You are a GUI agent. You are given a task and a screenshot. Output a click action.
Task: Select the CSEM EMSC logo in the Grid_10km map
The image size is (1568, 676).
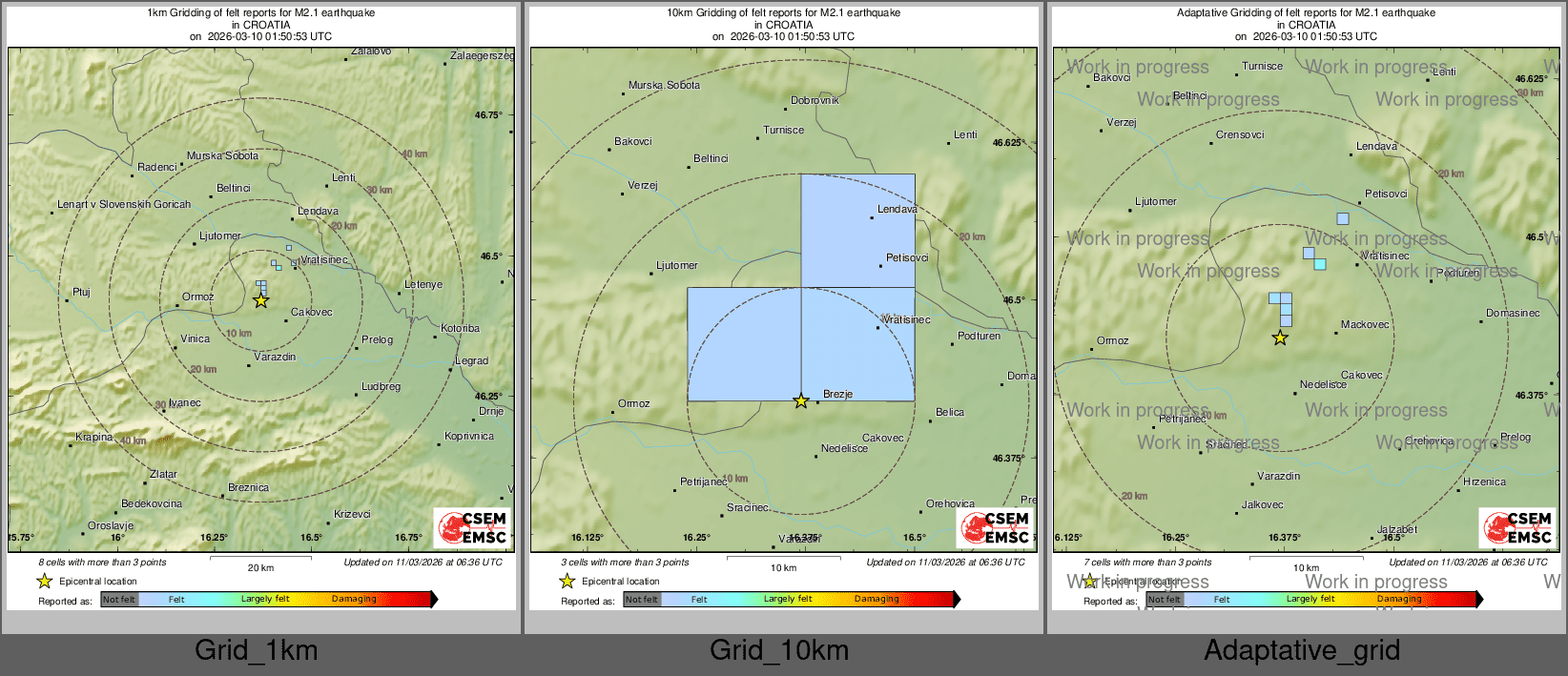996,527
